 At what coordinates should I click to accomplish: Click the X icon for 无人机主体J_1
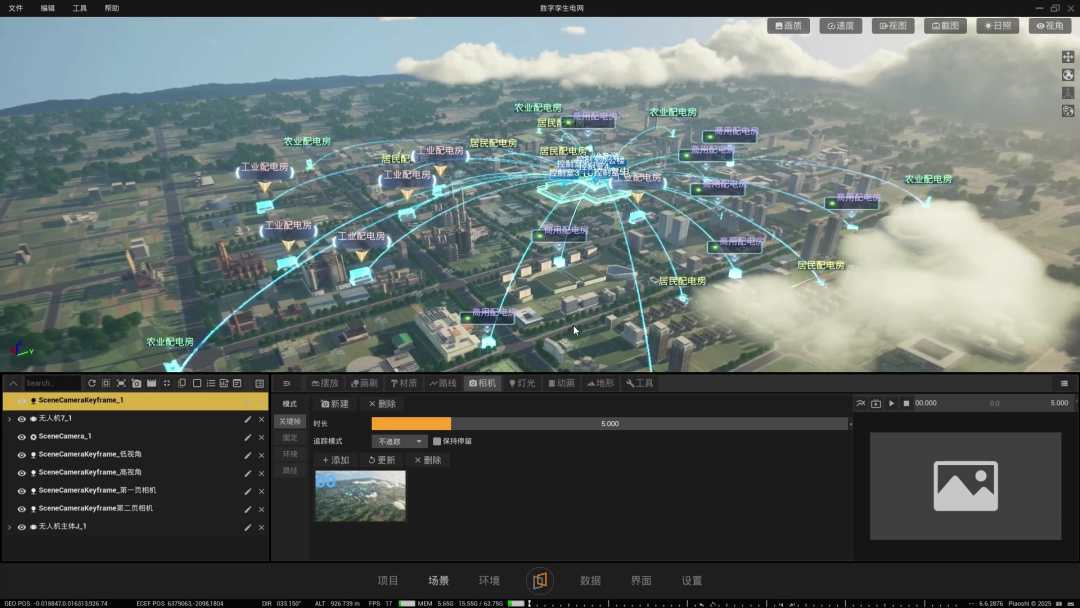tap(262, 527)
